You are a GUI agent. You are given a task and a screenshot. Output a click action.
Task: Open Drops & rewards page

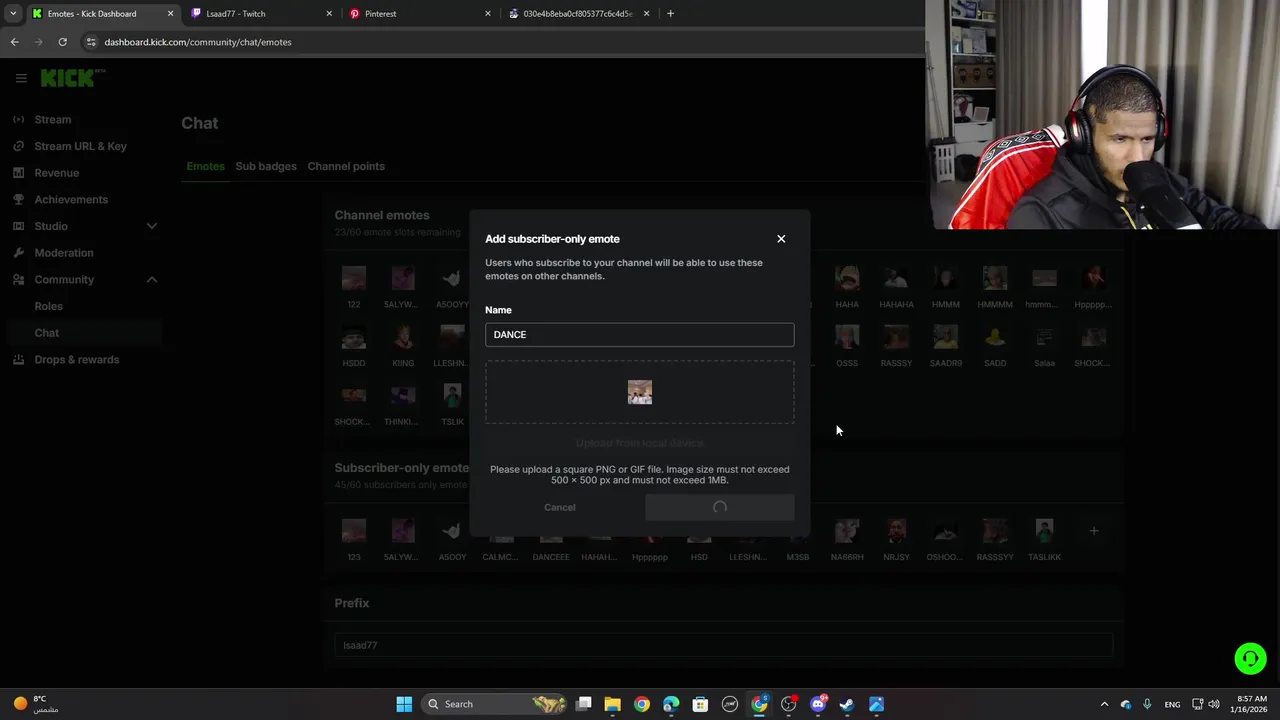coord(77,360)
